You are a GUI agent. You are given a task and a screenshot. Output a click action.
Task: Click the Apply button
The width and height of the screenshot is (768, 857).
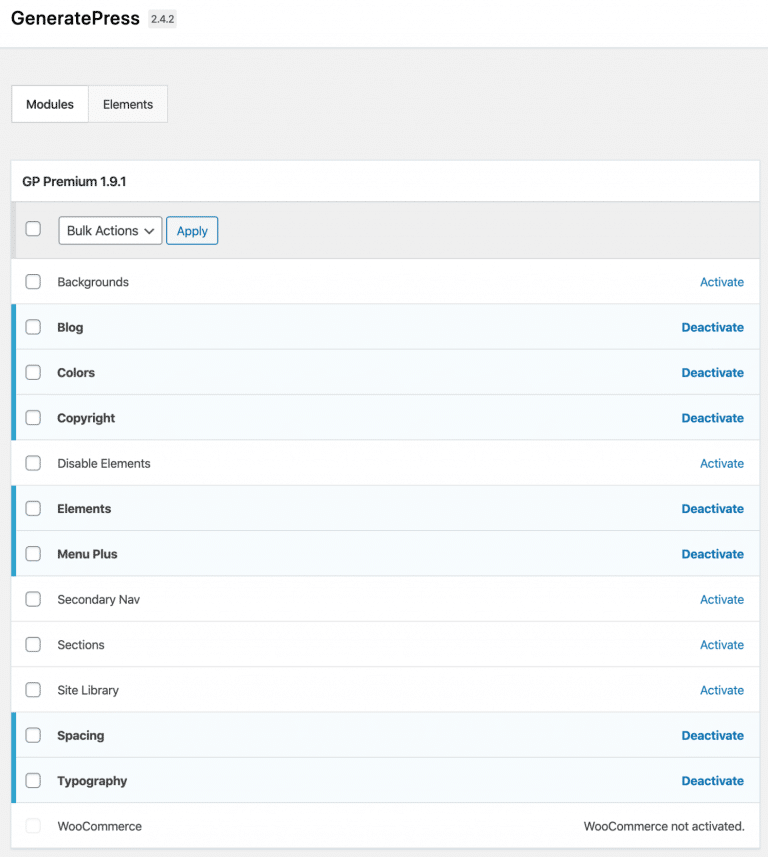pyautogui.click(x=191, y=230)
